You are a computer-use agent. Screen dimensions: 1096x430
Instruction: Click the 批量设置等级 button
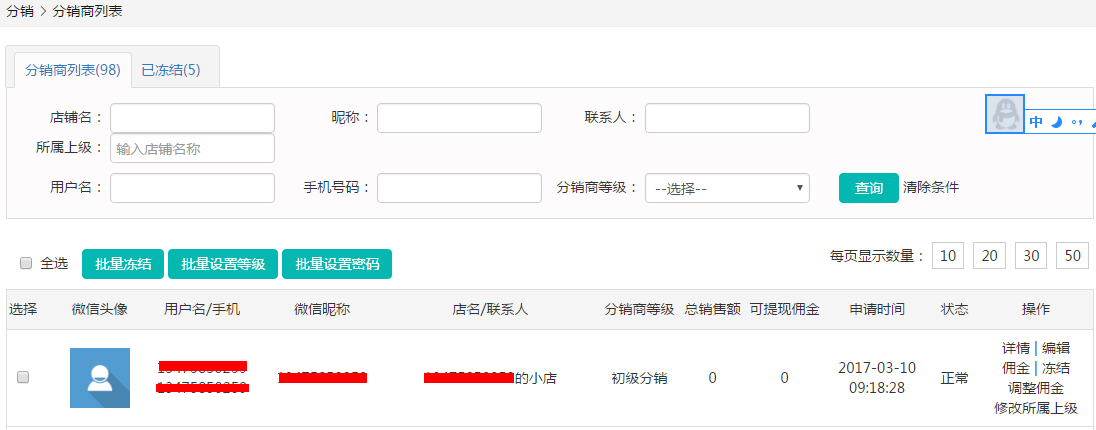click(x=223, y=264)
